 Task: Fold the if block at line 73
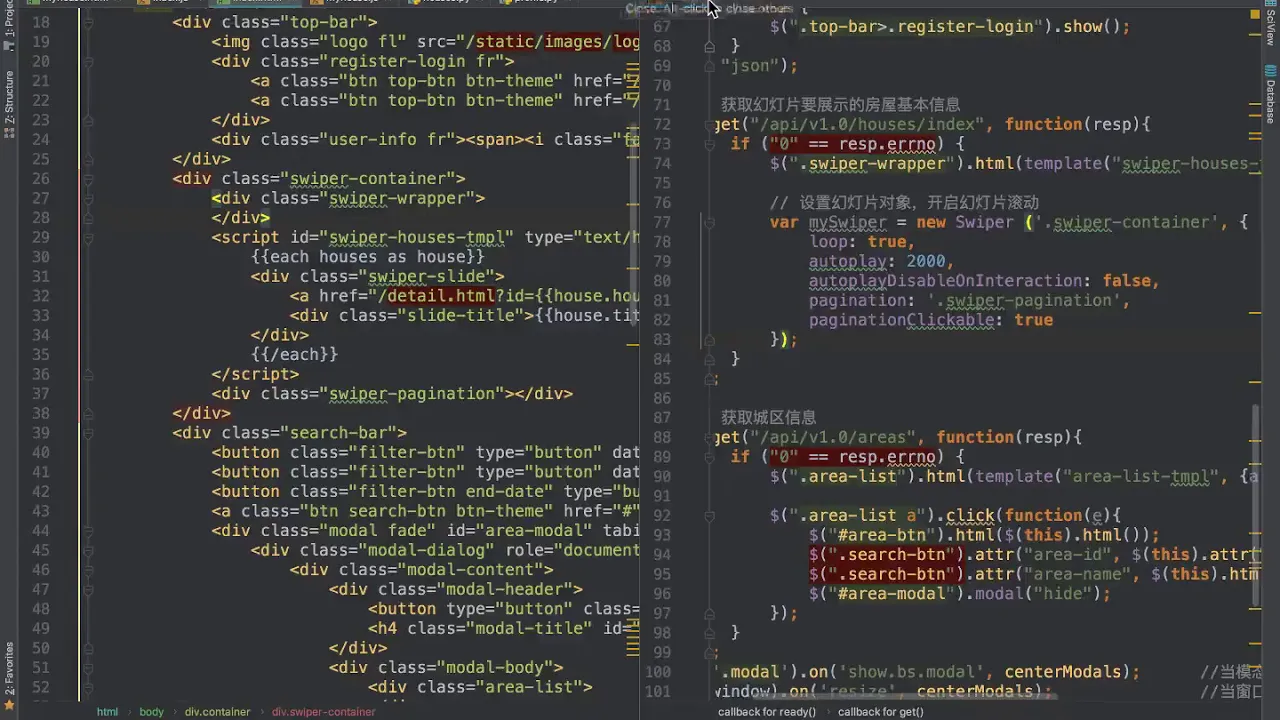[709, 144]
